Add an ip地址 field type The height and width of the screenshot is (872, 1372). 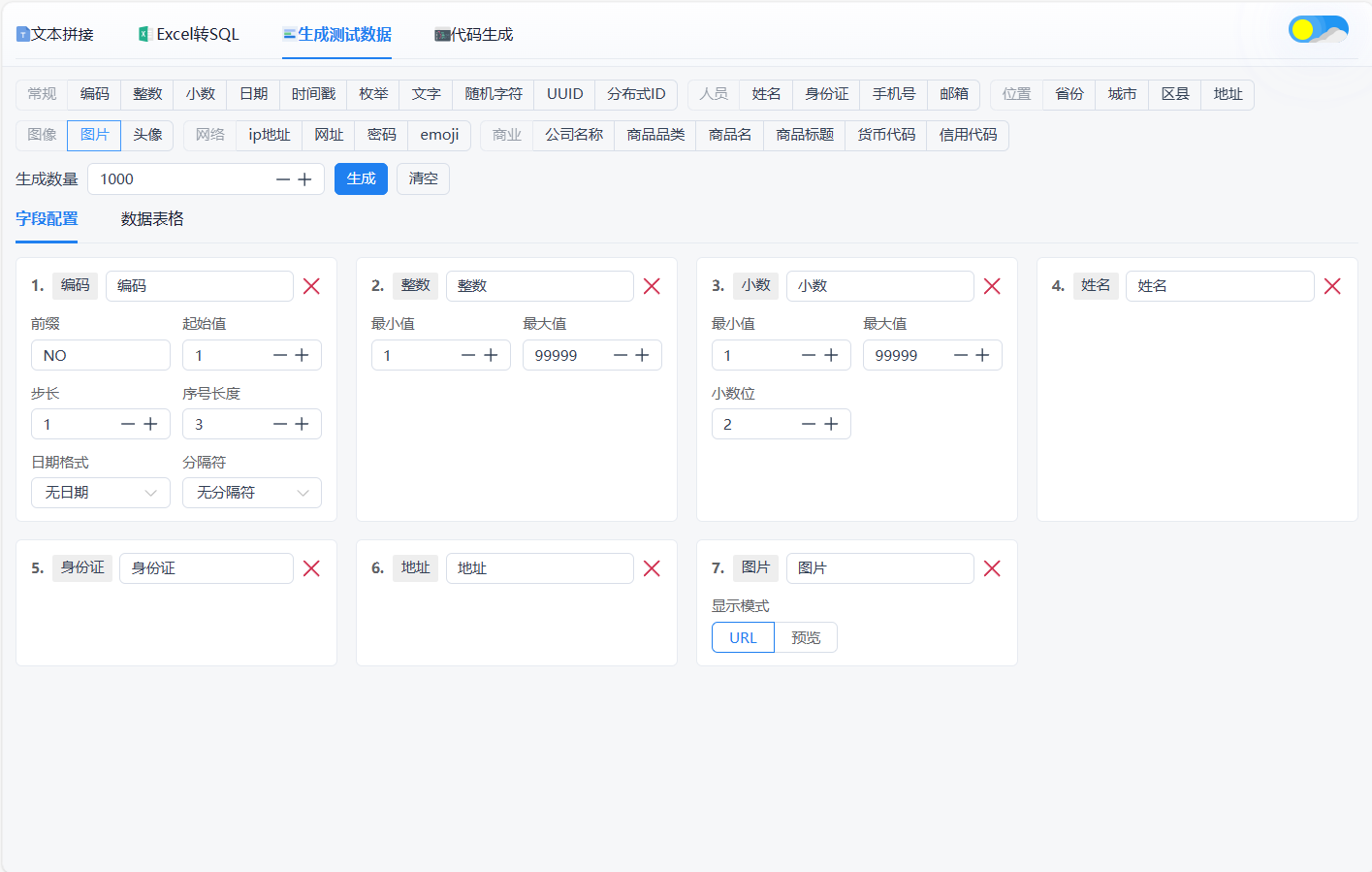(270, 135)
